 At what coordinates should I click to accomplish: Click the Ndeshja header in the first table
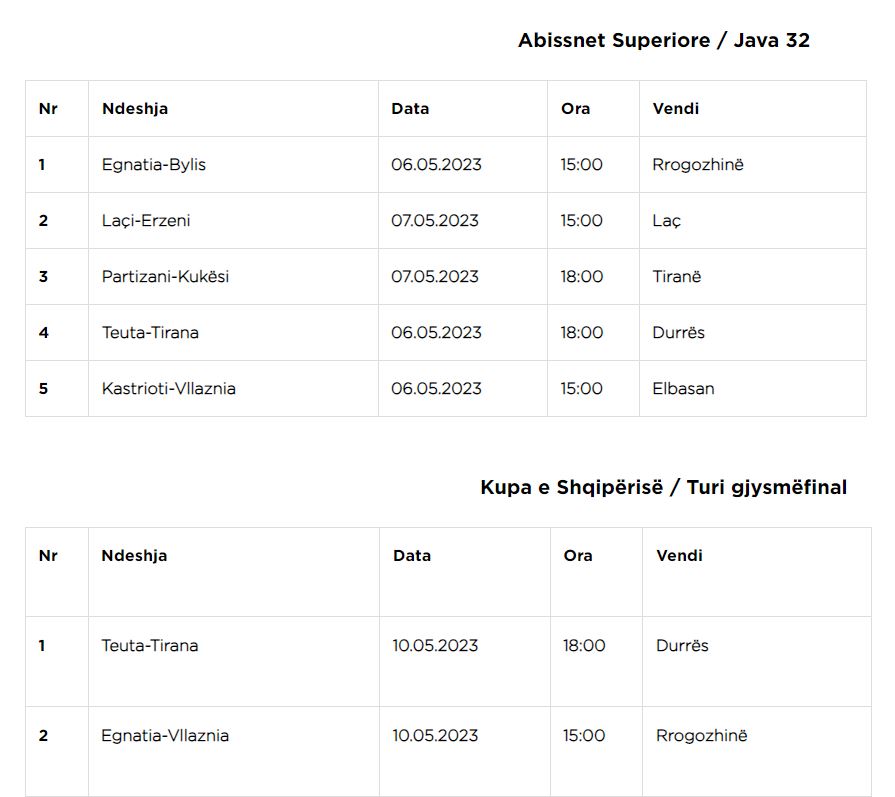click(135, 108)
